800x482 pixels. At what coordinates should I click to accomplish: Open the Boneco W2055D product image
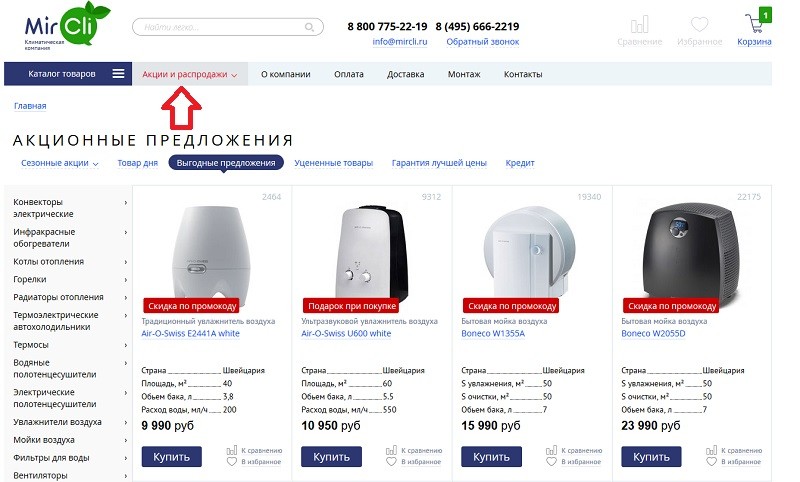[692, 253]
